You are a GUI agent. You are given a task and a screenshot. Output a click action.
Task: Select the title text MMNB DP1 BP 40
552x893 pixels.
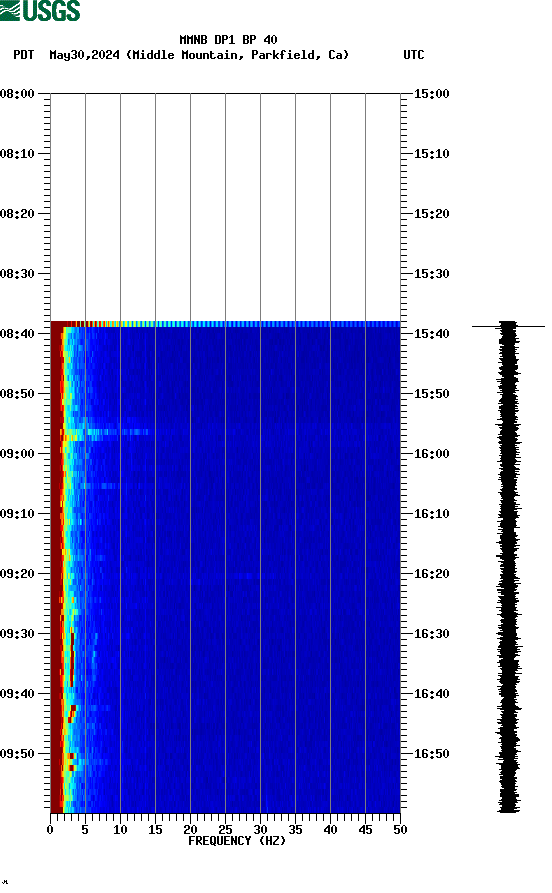(228, 40)
